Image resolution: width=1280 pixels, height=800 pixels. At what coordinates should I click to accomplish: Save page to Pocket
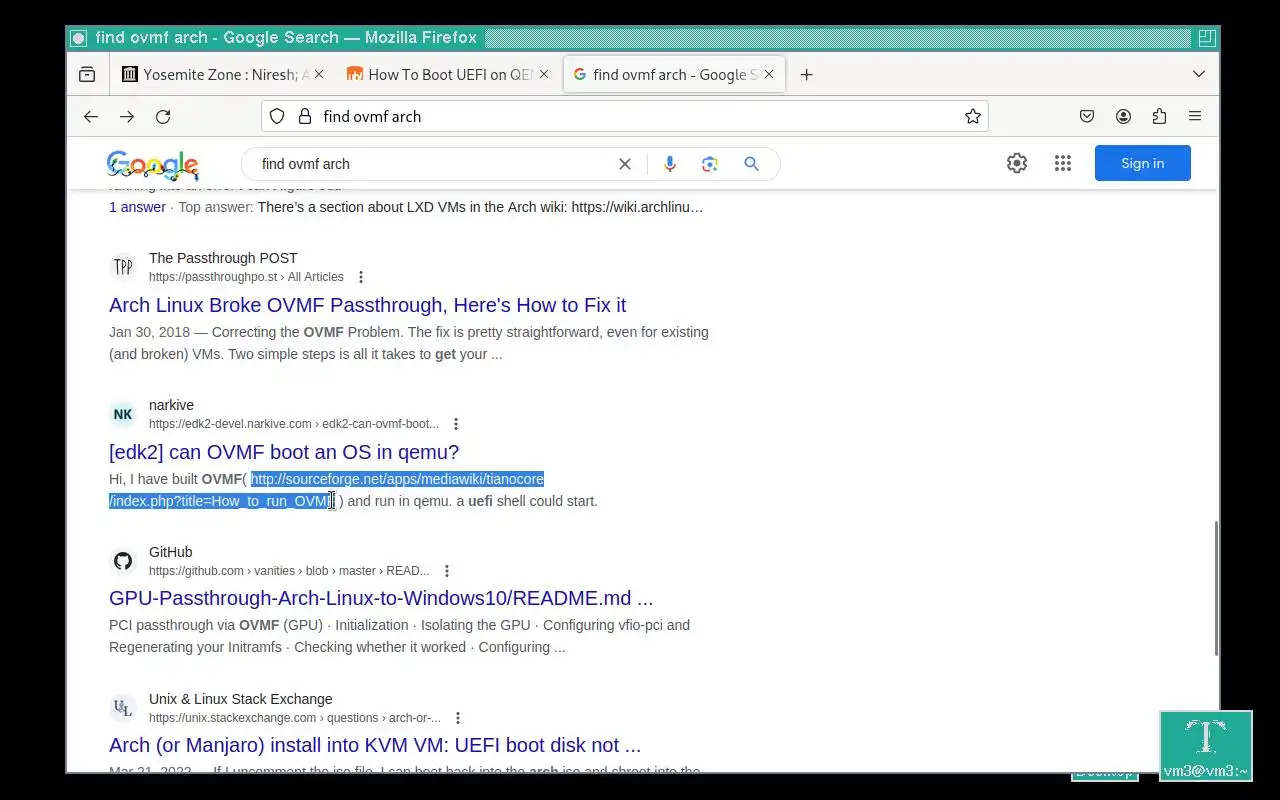(x=1087, y=117)
